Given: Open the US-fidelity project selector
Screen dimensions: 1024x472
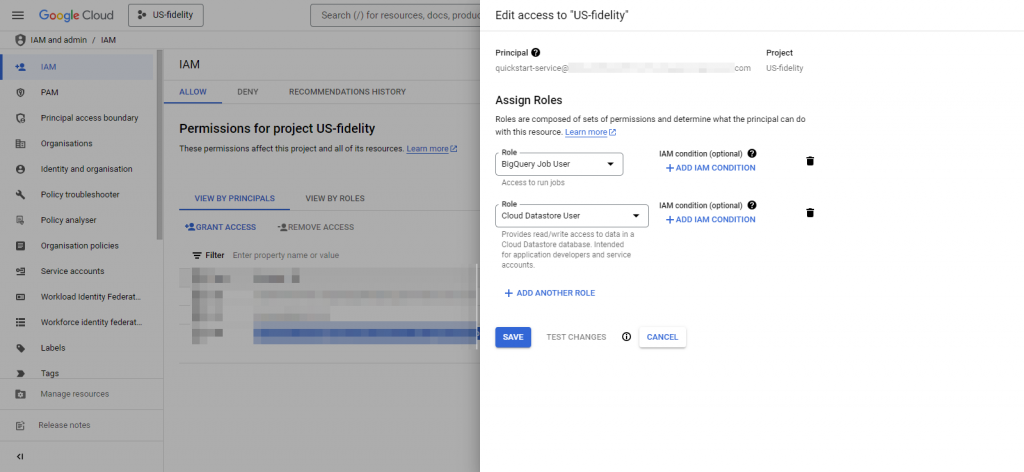Looking at the screenshot, I should coord(166,16).
